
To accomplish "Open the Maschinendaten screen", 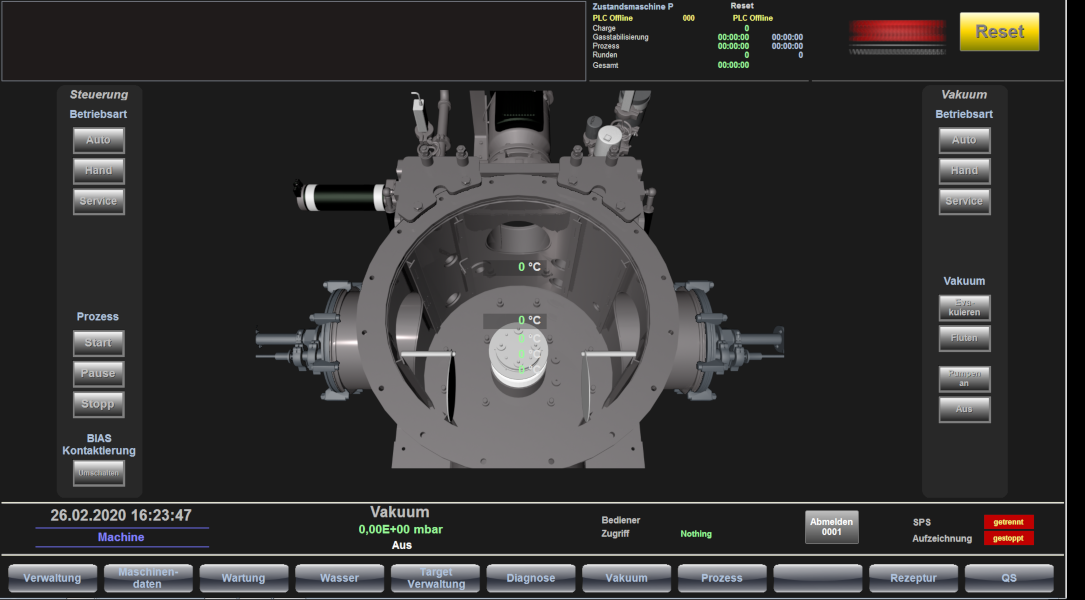I will (x=147, y=578).
